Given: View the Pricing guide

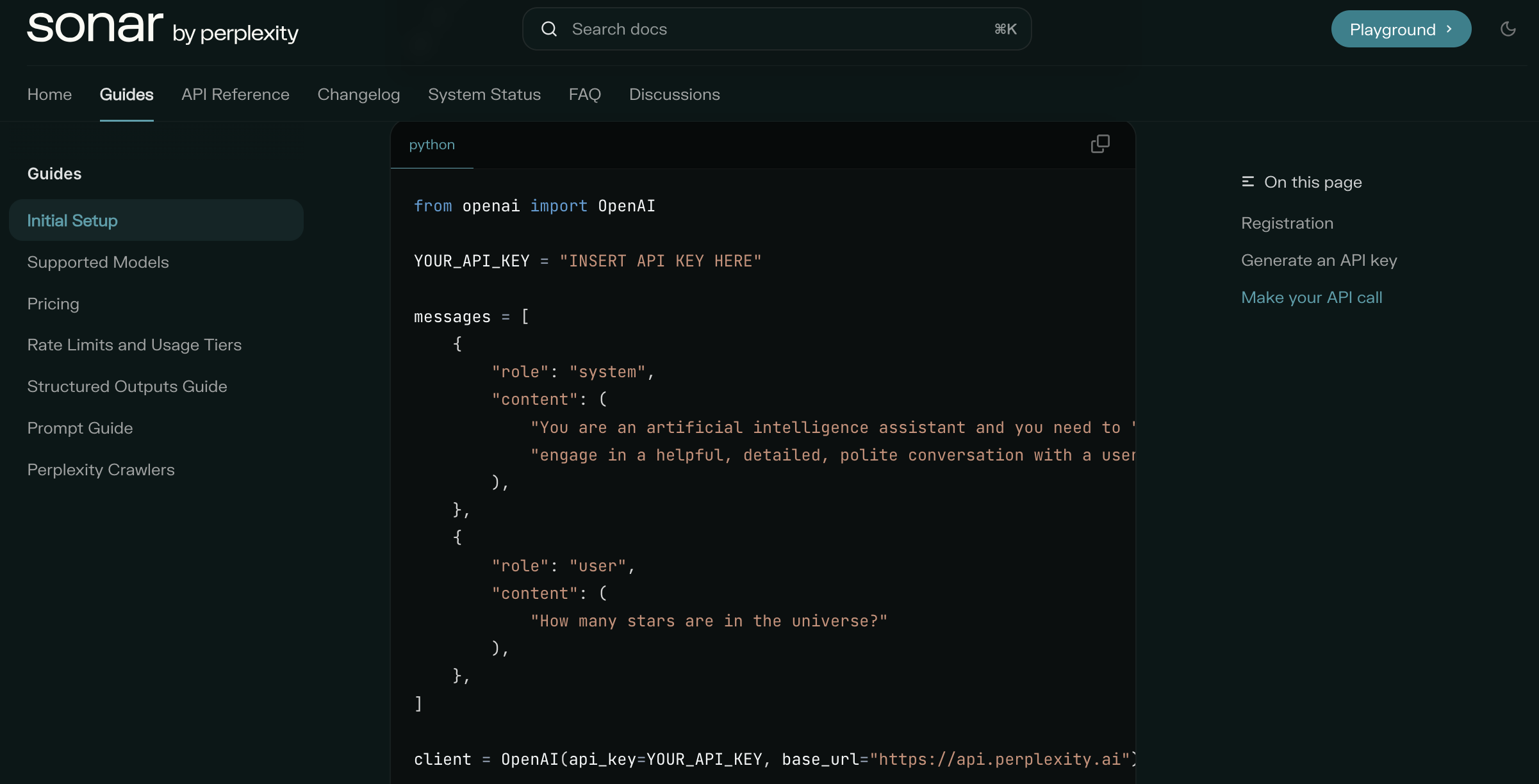Looking at the screenshot, I should (x=53, y=304).
